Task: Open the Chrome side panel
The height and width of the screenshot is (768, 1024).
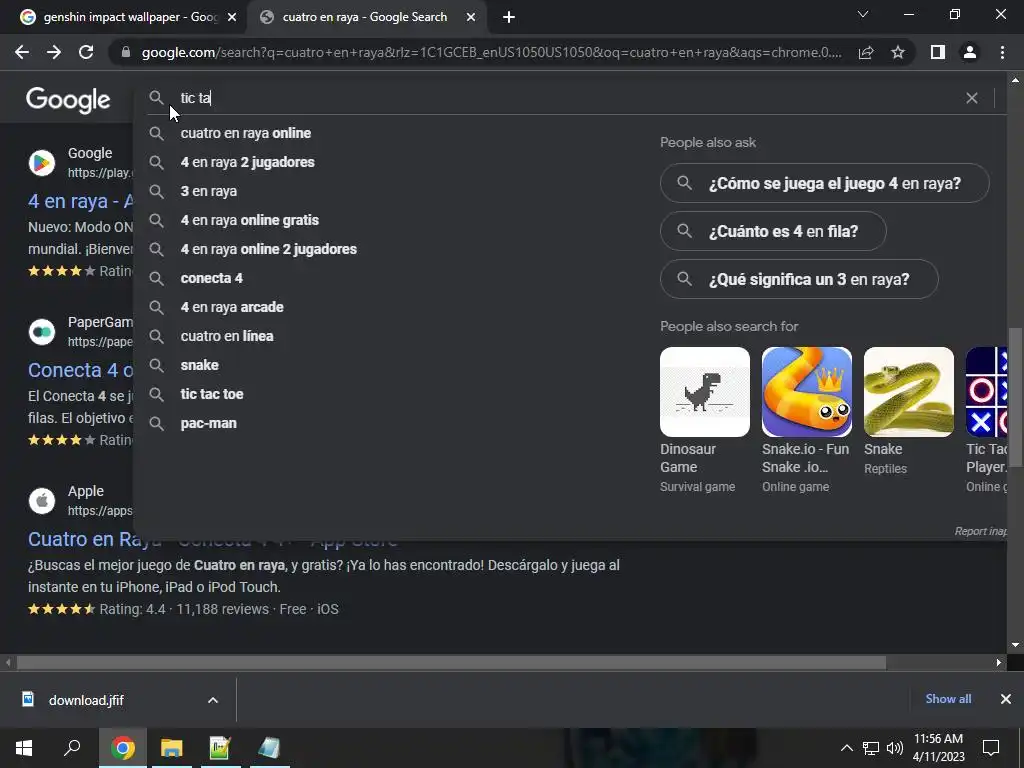Action: tap(938, 52)
